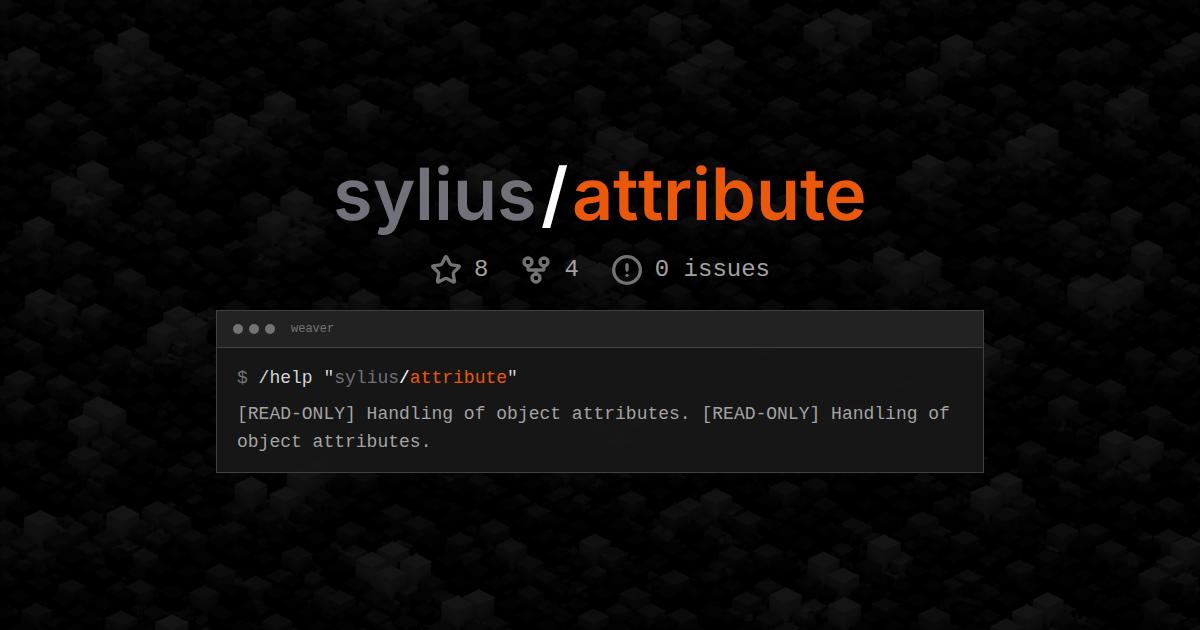Screen dimensions: 1200x630
Task: Click the star count "8"
Action: click(481, 269)
